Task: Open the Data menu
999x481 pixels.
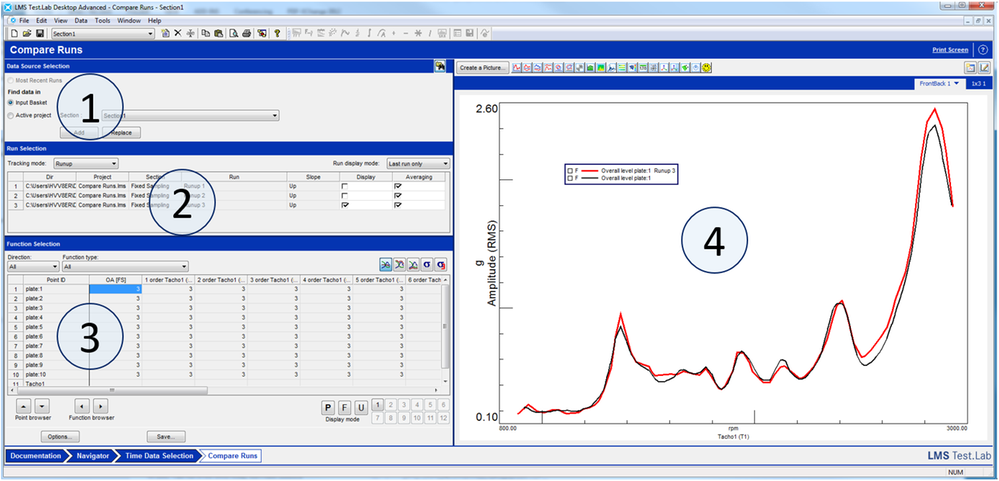Action: click(x=81, y=20)
